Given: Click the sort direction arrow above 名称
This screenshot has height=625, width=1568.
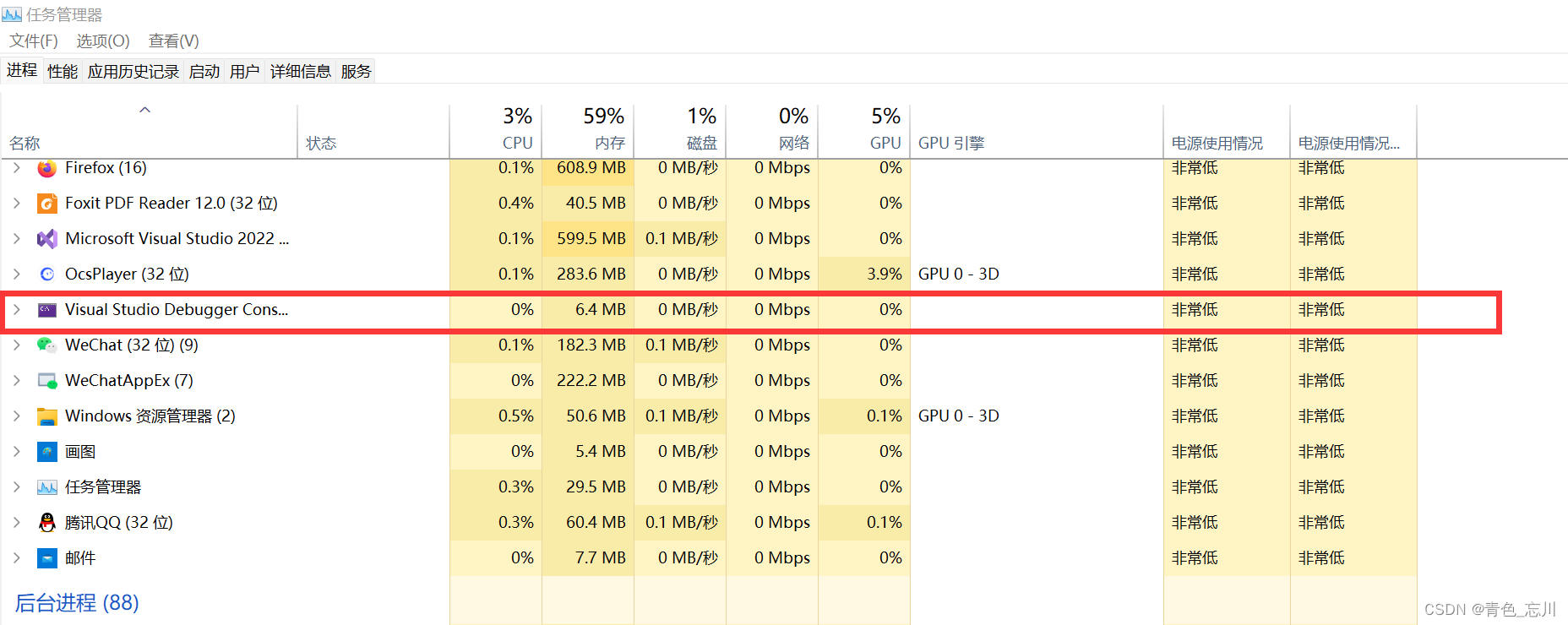Looking at the screenshot, I should coord(145,110).
